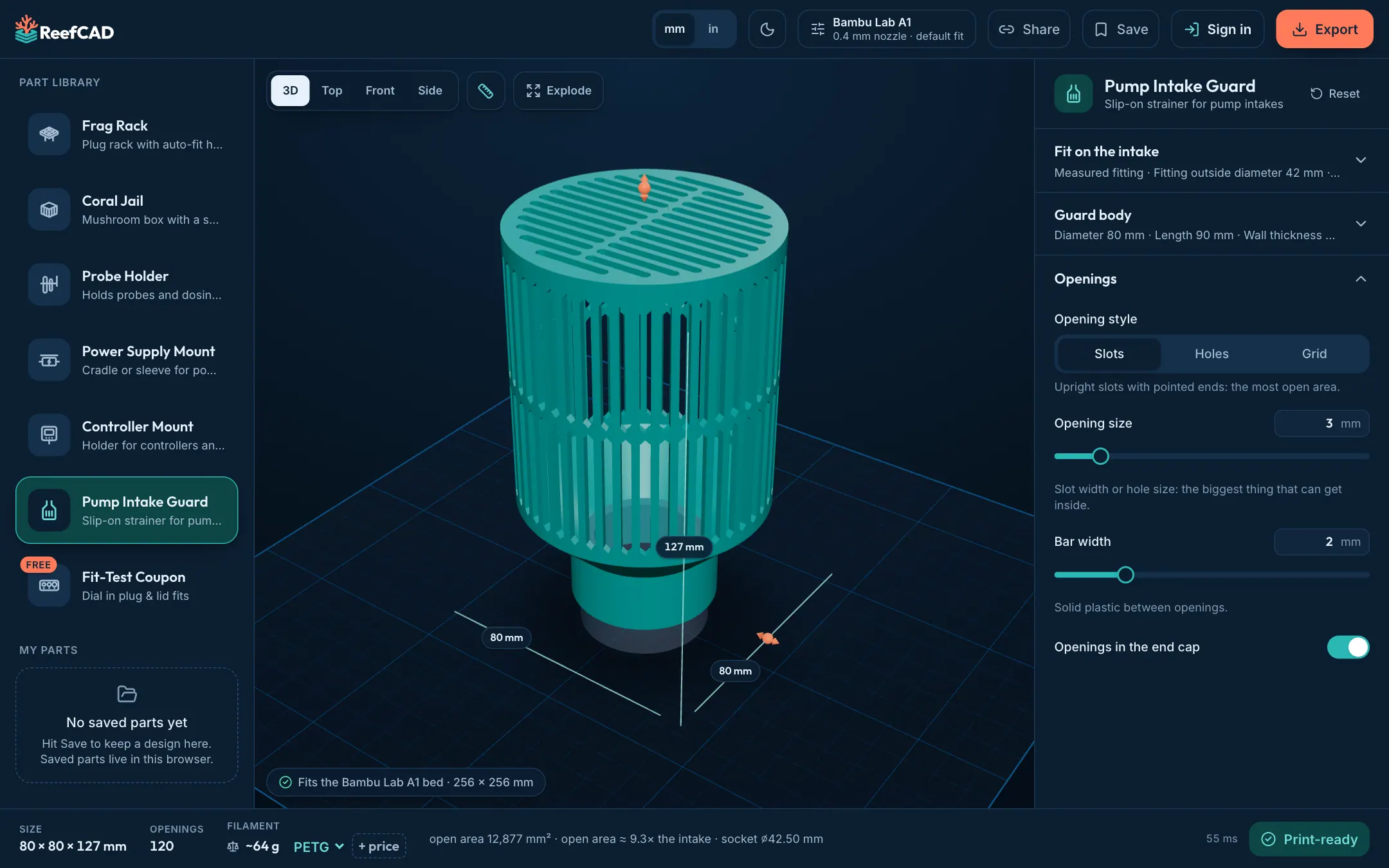Open the PETG filament dropdown
This screenshot has height=868, width=1389.
pyautogui.click(x=318, y=846)
